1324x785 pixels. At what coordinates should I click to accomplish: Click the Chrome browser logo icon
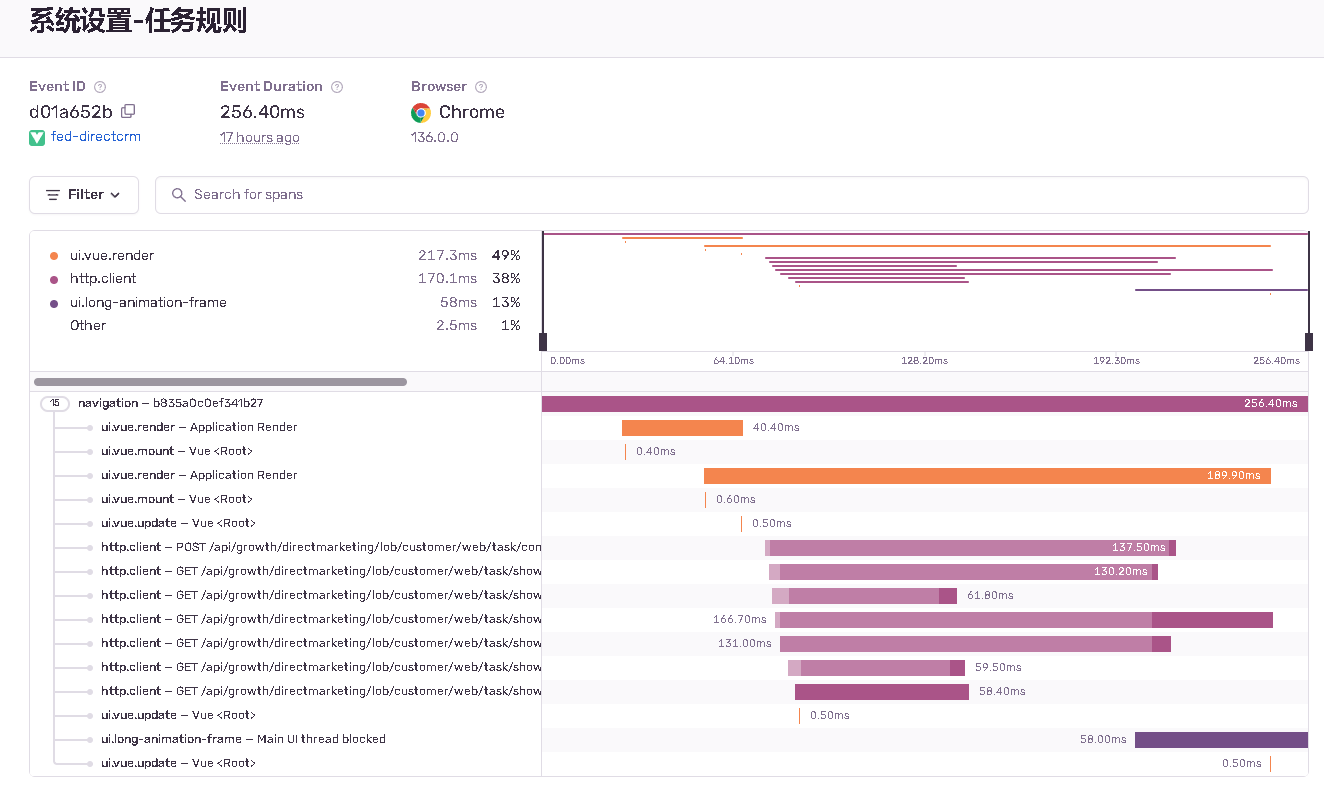coord(421,113)
